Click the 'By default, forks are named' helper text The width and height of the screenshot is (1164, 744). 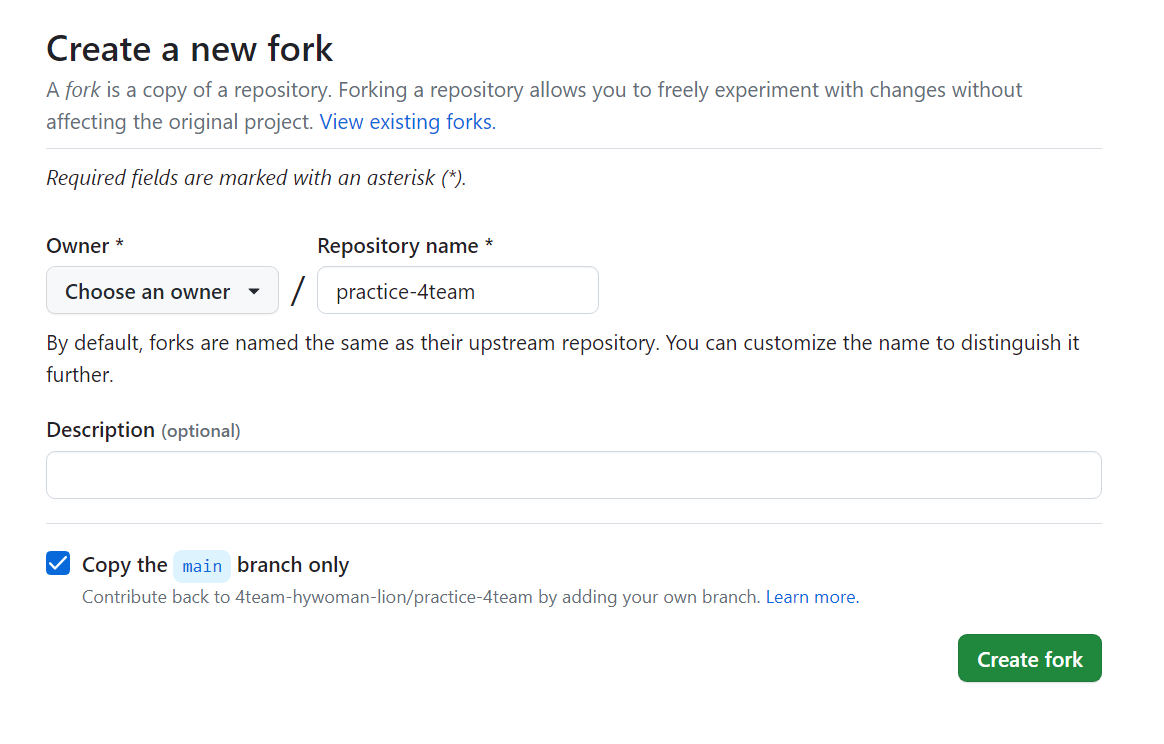pos(563,359)
